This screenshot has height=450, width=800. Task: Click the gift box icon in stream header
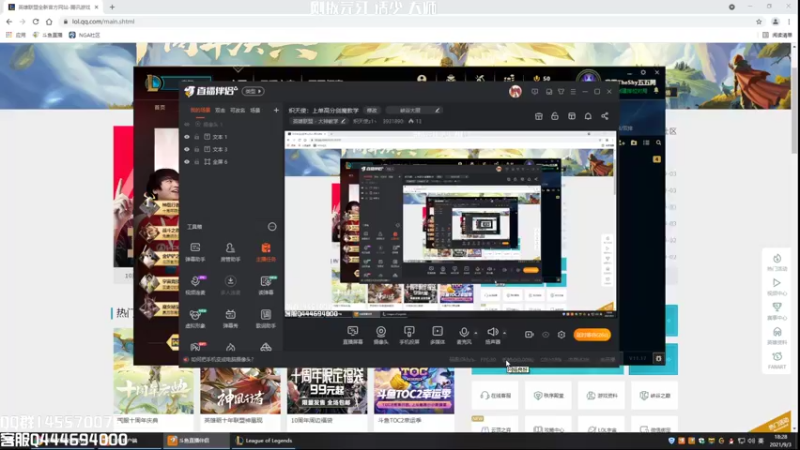[538, 116]
